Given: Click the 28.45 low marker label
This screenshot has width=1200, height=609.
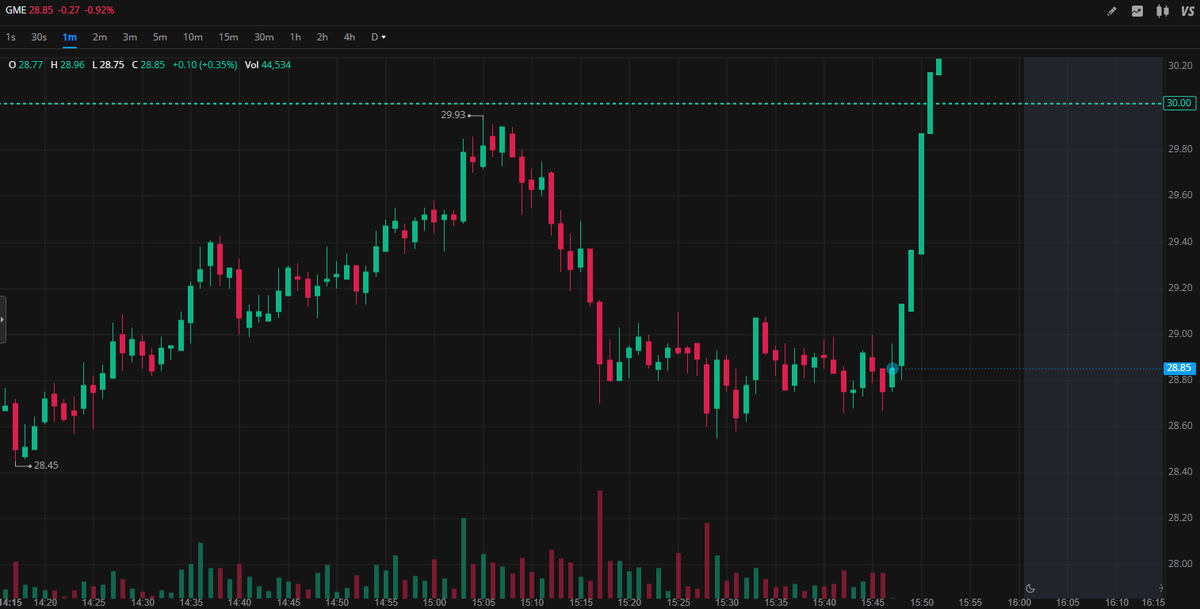Looking at the screenshot, I should (45, 464).
